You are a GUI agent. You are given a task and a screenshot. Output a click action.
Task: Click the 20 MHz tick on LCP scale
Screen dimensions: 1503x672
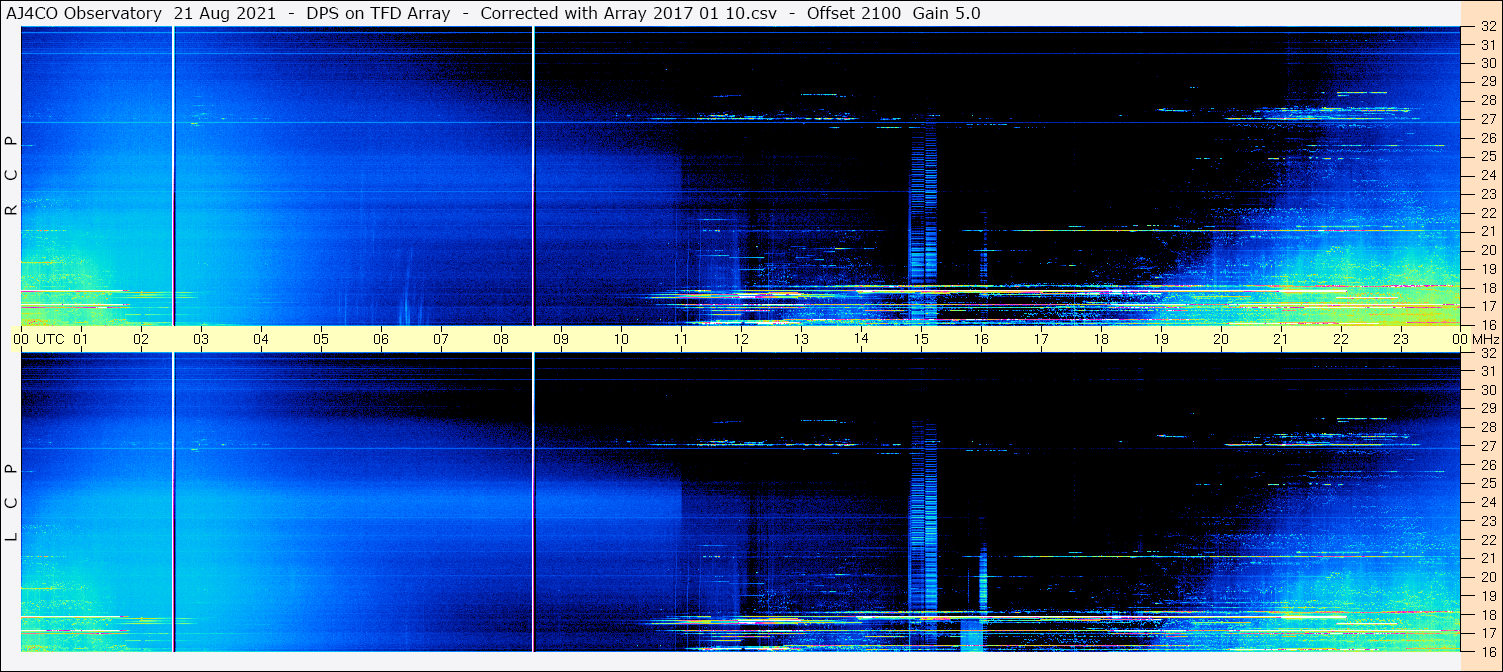pos(1487,577)
